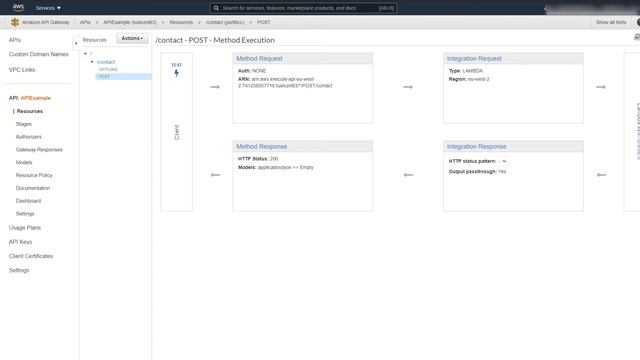This screenshot has height=360, width=640.
Task: Collapse the left sidebar arrow
Action: [x=76, y=43]
